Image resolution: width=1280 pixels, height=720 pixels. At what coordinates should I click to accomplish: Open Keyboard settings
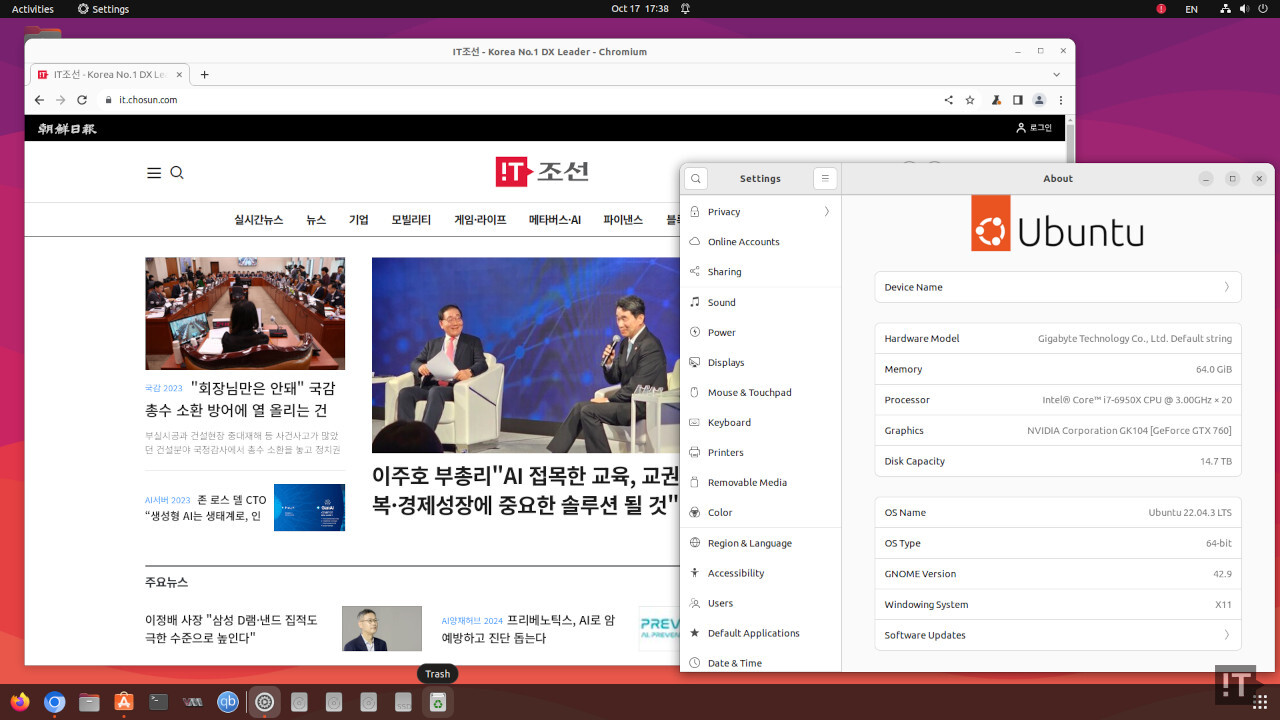tap(729, 422)
